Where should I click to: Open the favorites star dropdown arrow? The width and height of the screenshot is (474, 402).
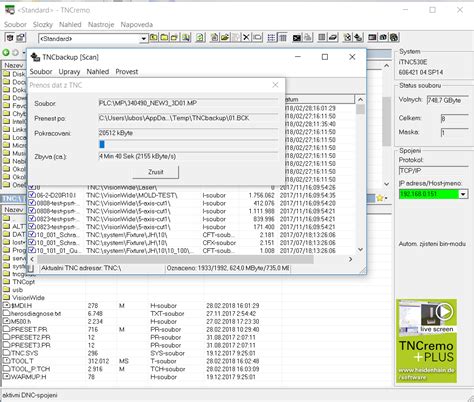386,198
